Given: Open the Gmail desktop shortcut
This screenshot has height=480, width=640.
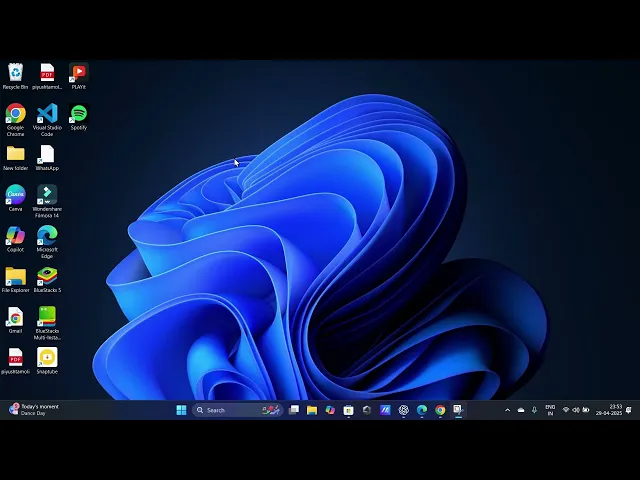Looking at the screenshot, I should pyautogui.click(x=15, y=317).
